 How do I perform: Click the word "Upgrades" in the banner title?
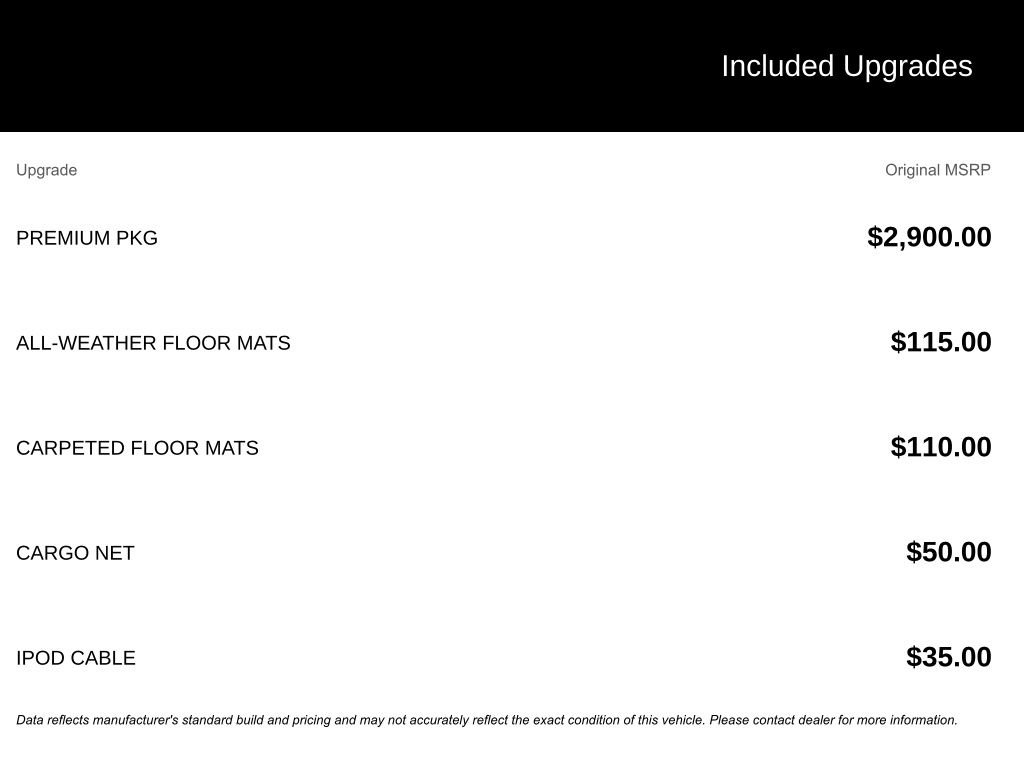[x=907, y=66]
